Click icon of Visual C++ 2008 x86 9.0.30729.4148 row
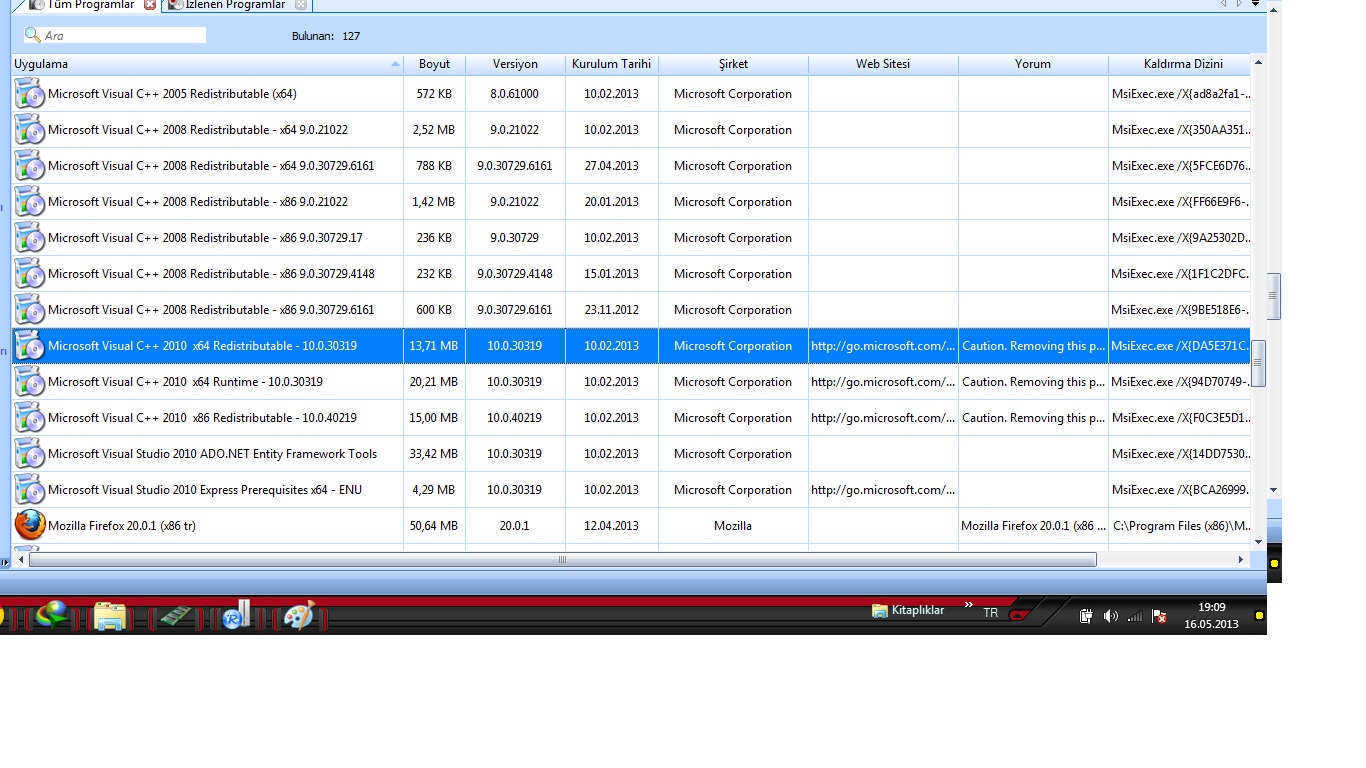The image size is (1366, 768). [30, 274]
